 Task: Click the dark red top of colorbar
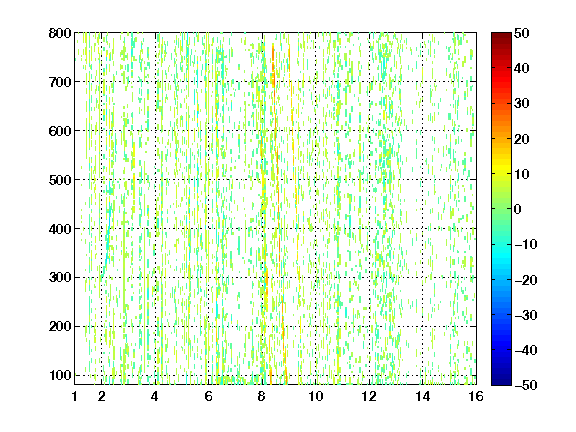pos(501,37)
